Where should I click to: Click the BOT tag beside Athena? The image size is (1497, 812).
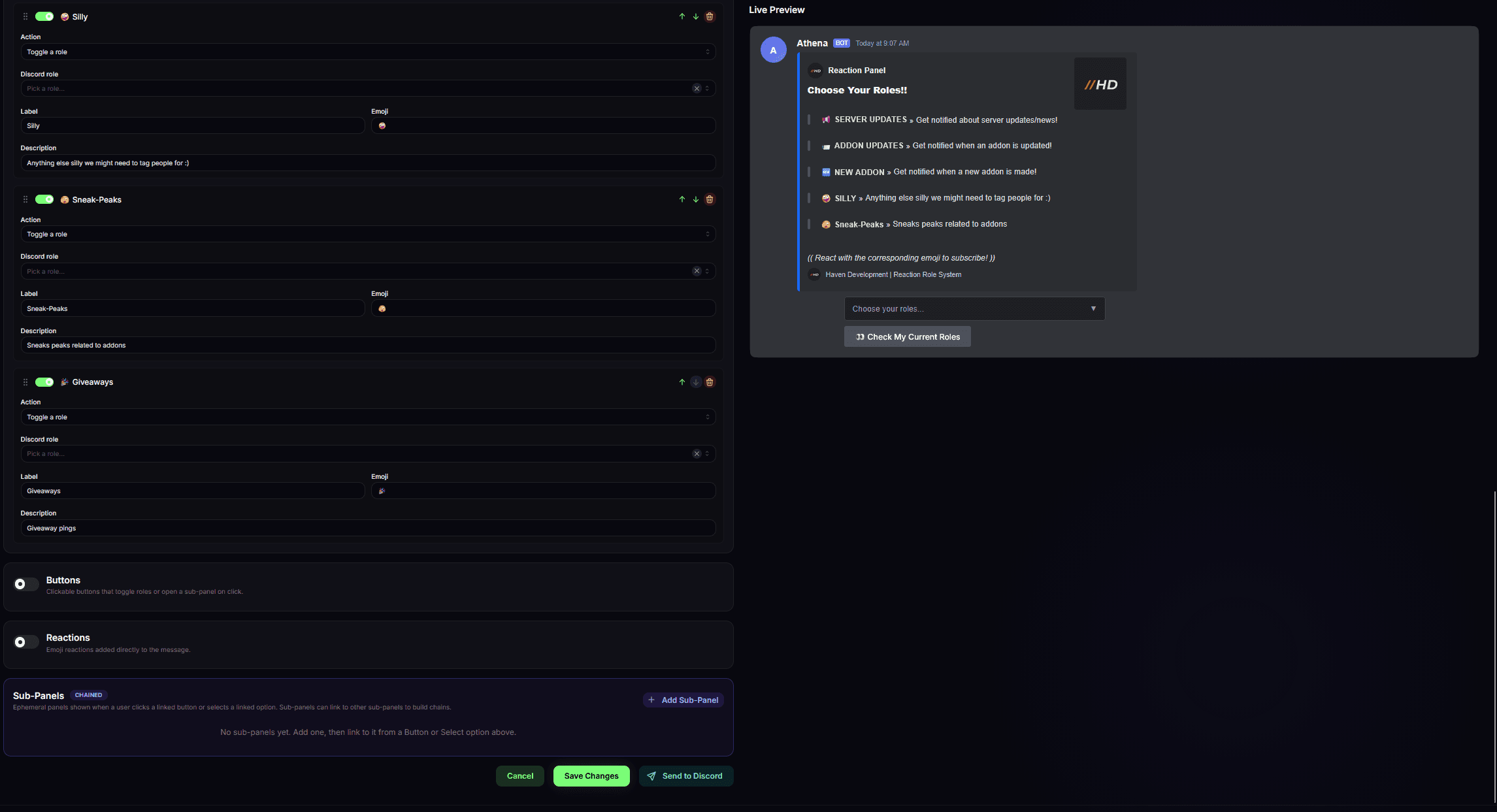842,43
